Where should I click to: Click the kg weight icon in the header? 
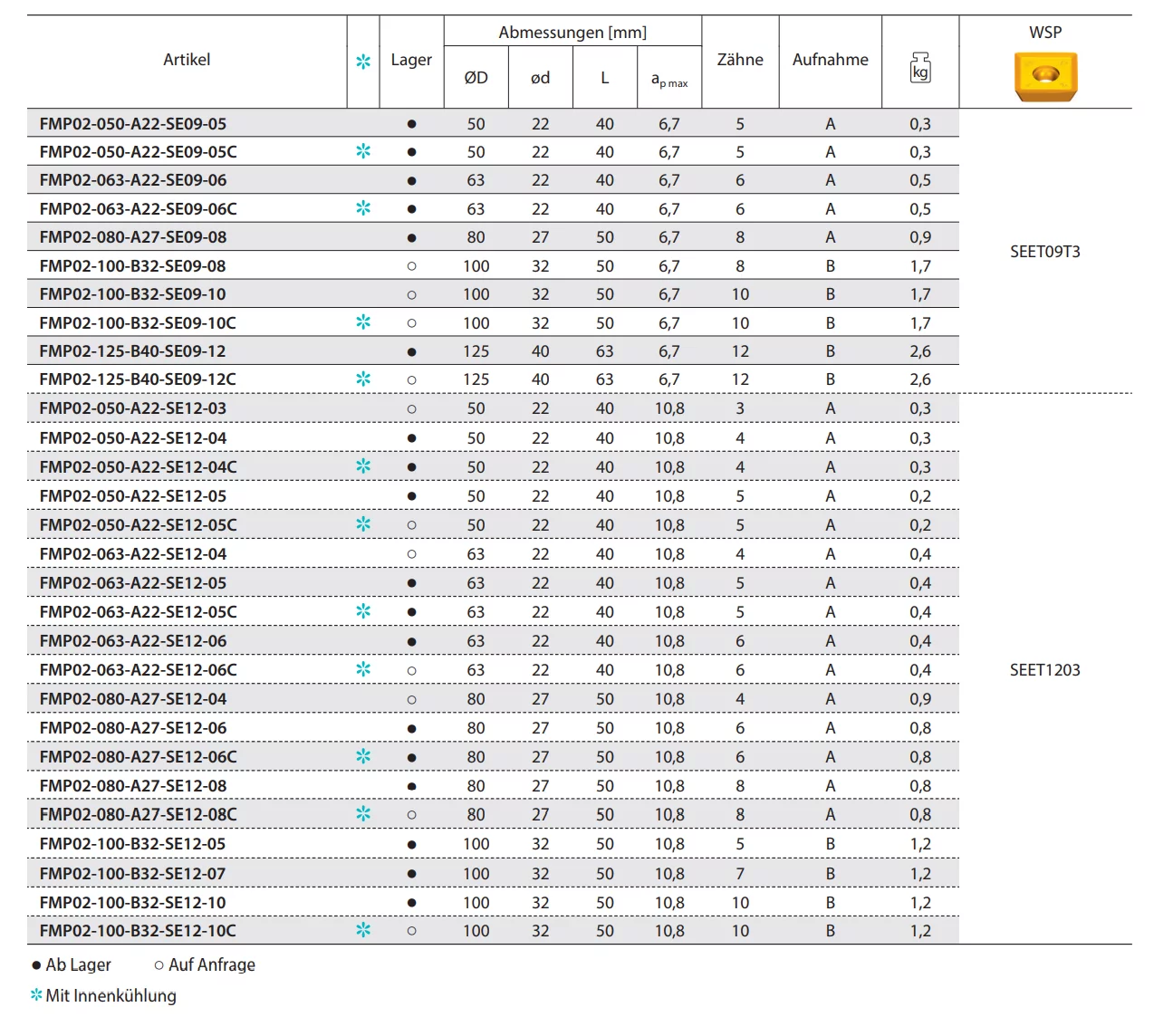point(920,68)
